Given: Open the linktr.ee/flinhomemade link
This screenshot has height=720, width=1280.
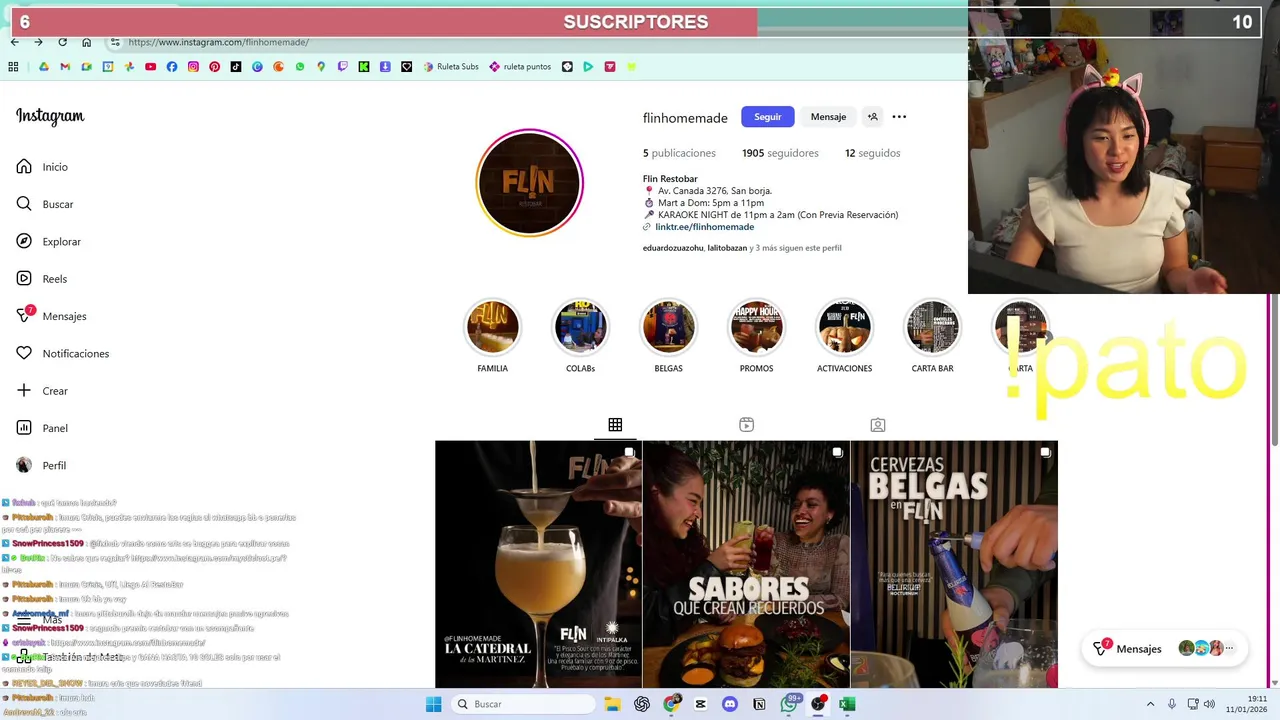Looking at the screenshot, I should (704, 227).
